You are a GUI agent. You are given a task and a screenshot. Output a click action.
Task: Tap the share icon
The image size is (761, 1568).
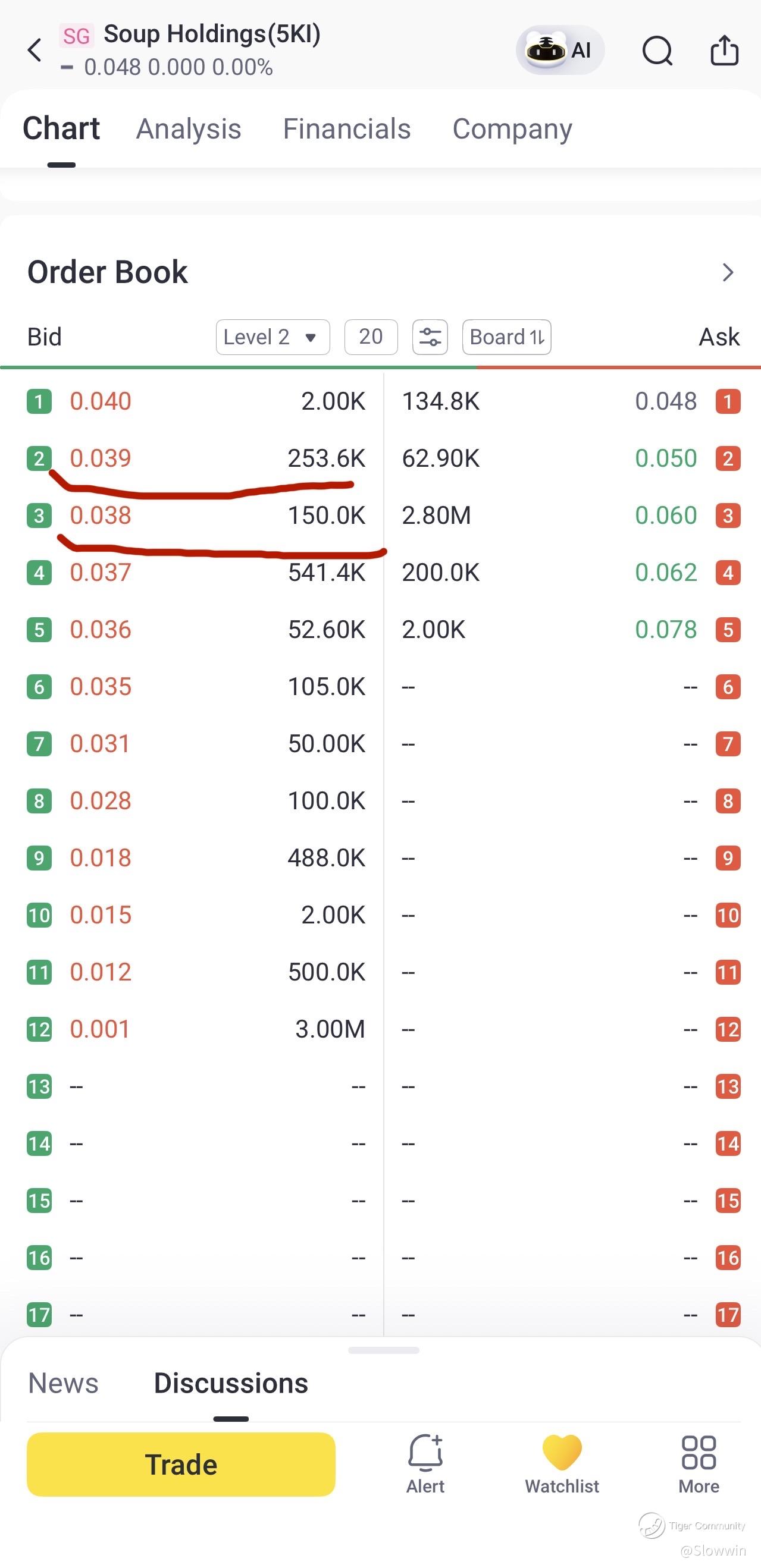point(725,49)
